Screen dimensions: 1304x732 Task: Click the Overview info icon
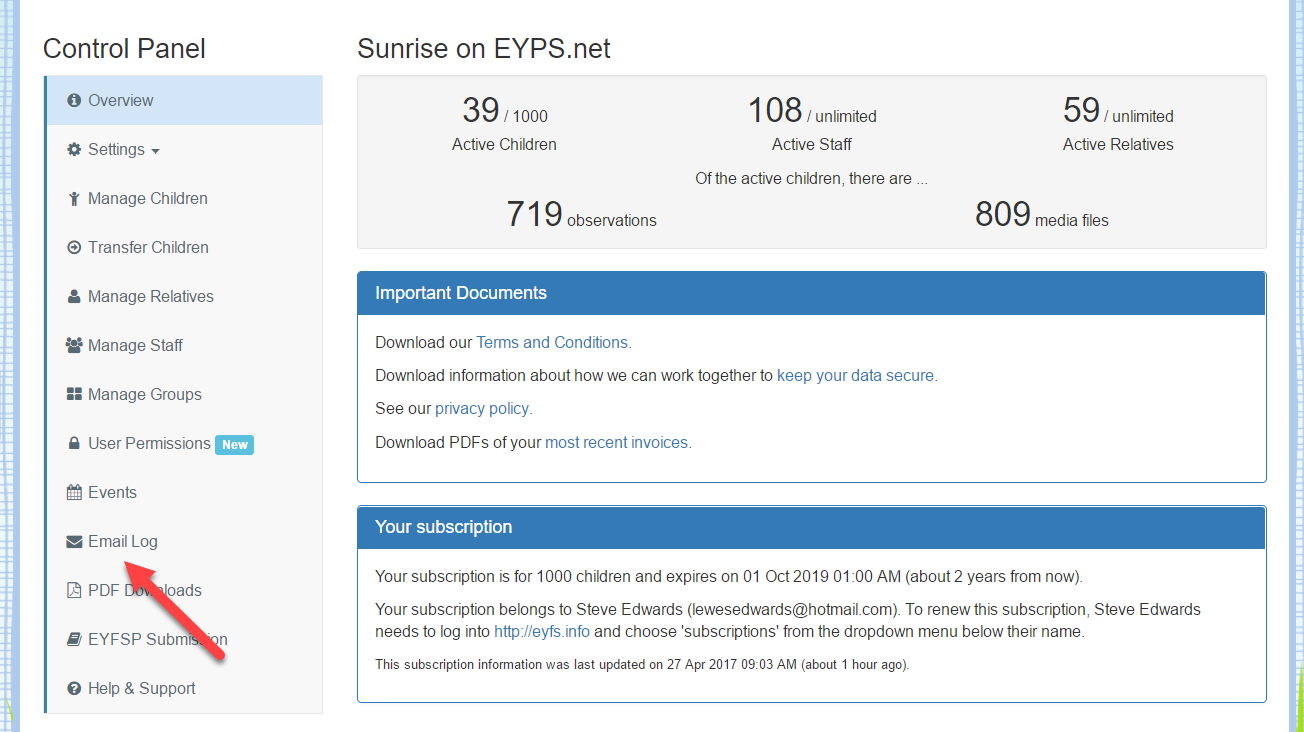click(74, 100)
